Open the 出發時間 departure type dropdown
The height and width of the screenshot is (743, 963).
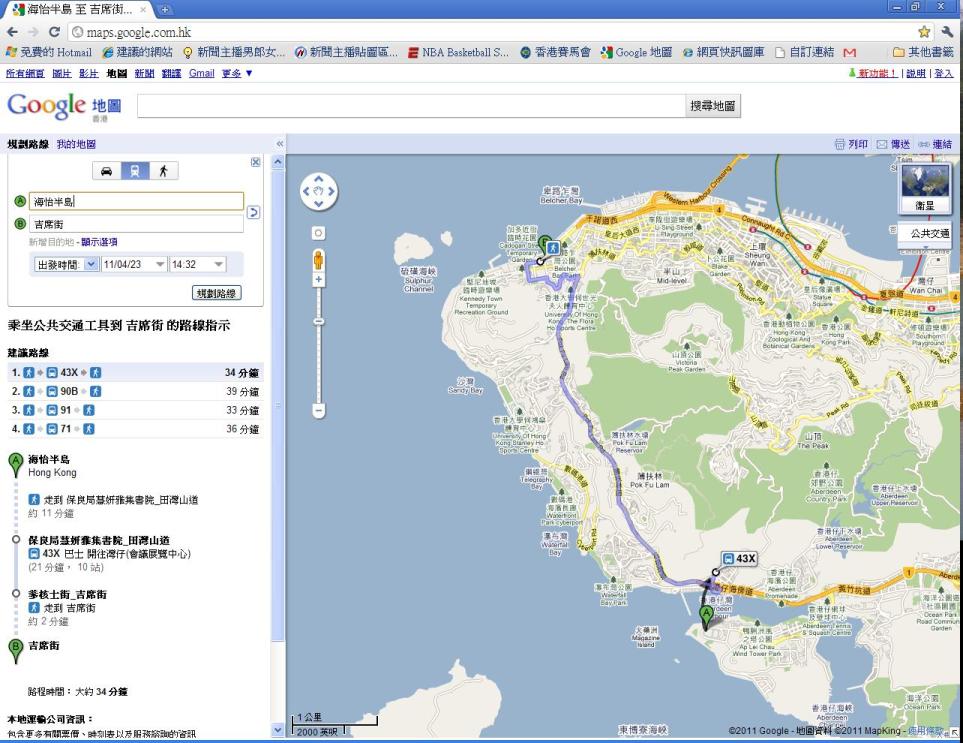[66, 265]
